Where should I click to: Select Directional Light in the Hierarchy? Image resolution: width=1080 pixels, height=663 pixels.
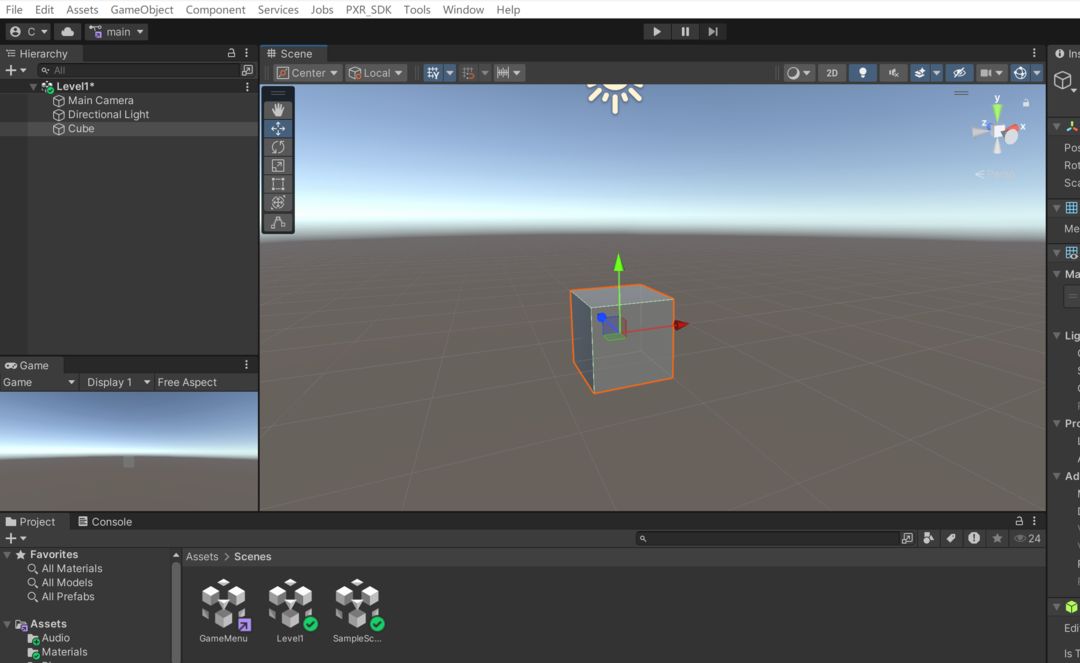click(108, 115)
